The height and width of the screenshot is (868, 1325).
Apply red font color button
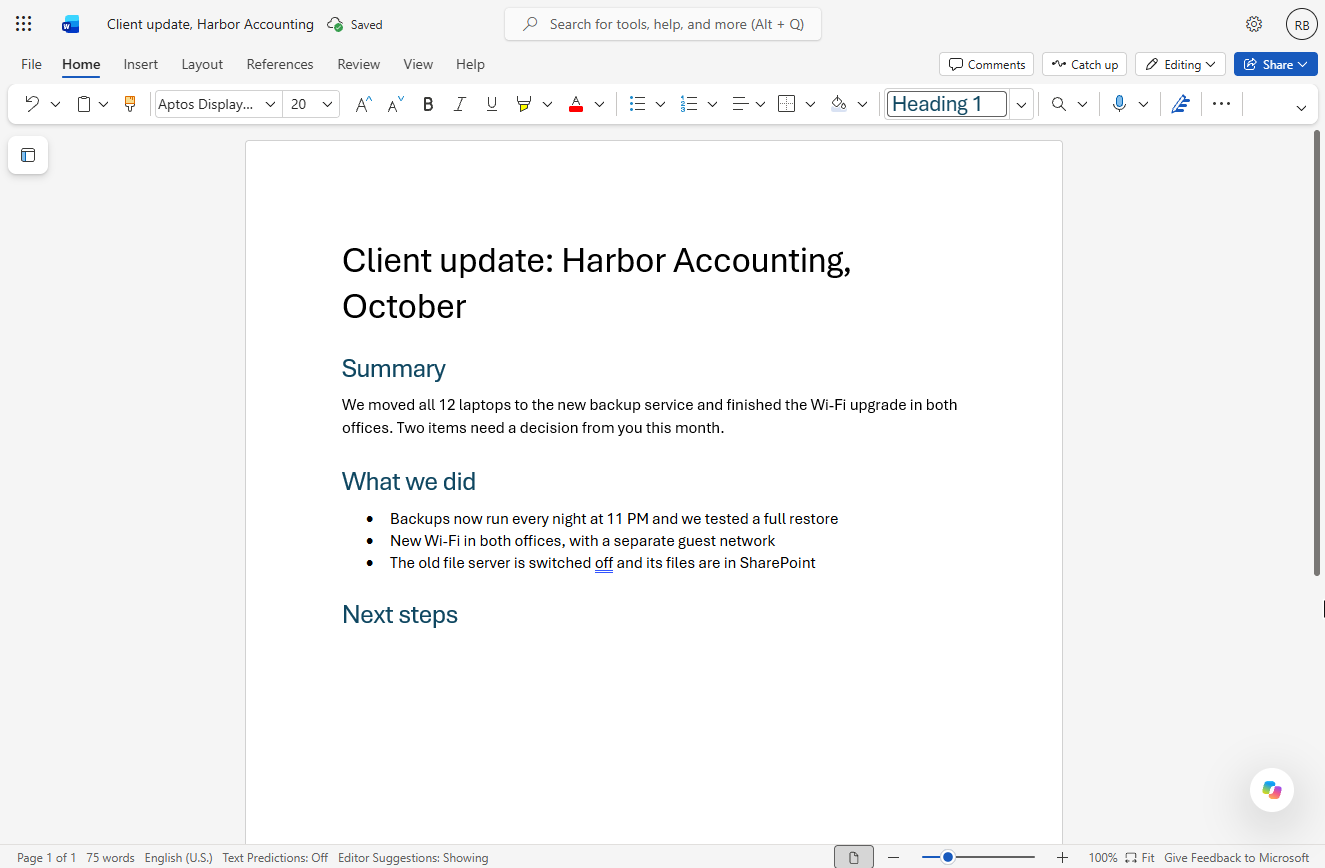click(576, 104)
